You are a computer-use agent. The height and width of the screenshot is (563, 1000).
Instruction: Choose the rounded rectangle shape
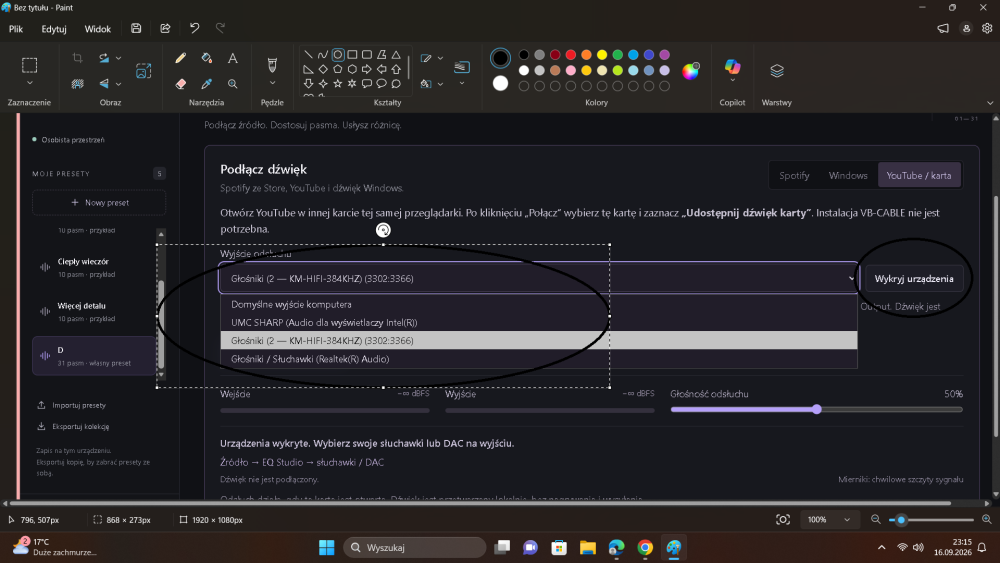click(x=367, y=55)
